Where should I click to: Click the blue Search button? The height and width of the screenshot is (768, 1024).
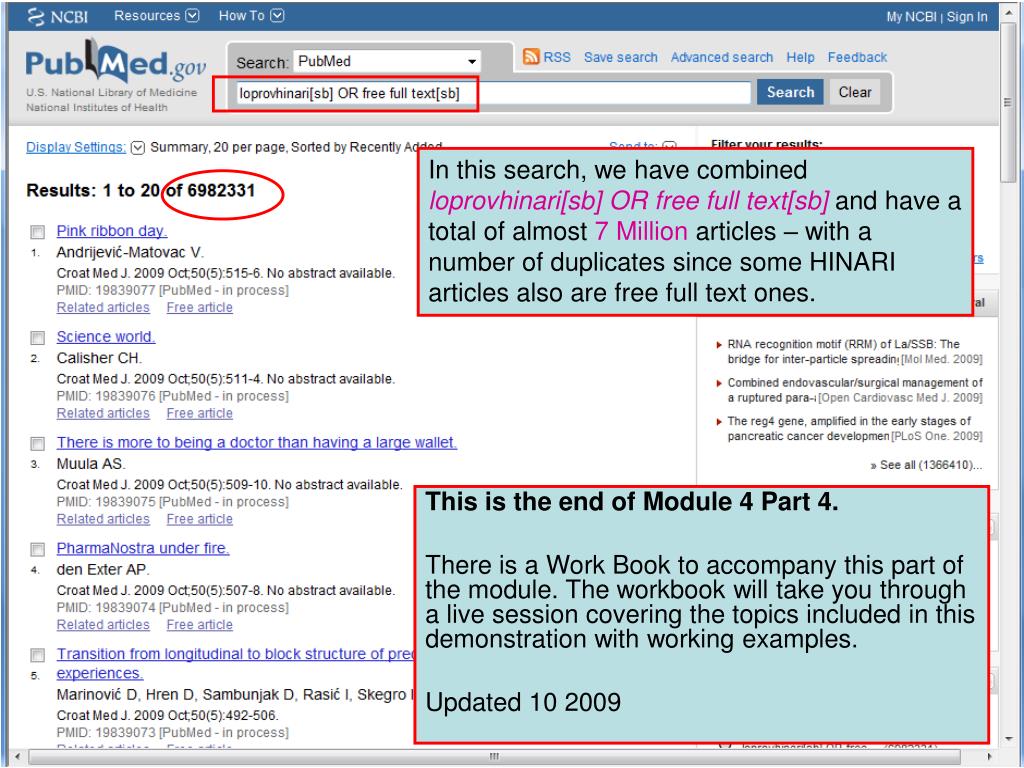[790, 92]
